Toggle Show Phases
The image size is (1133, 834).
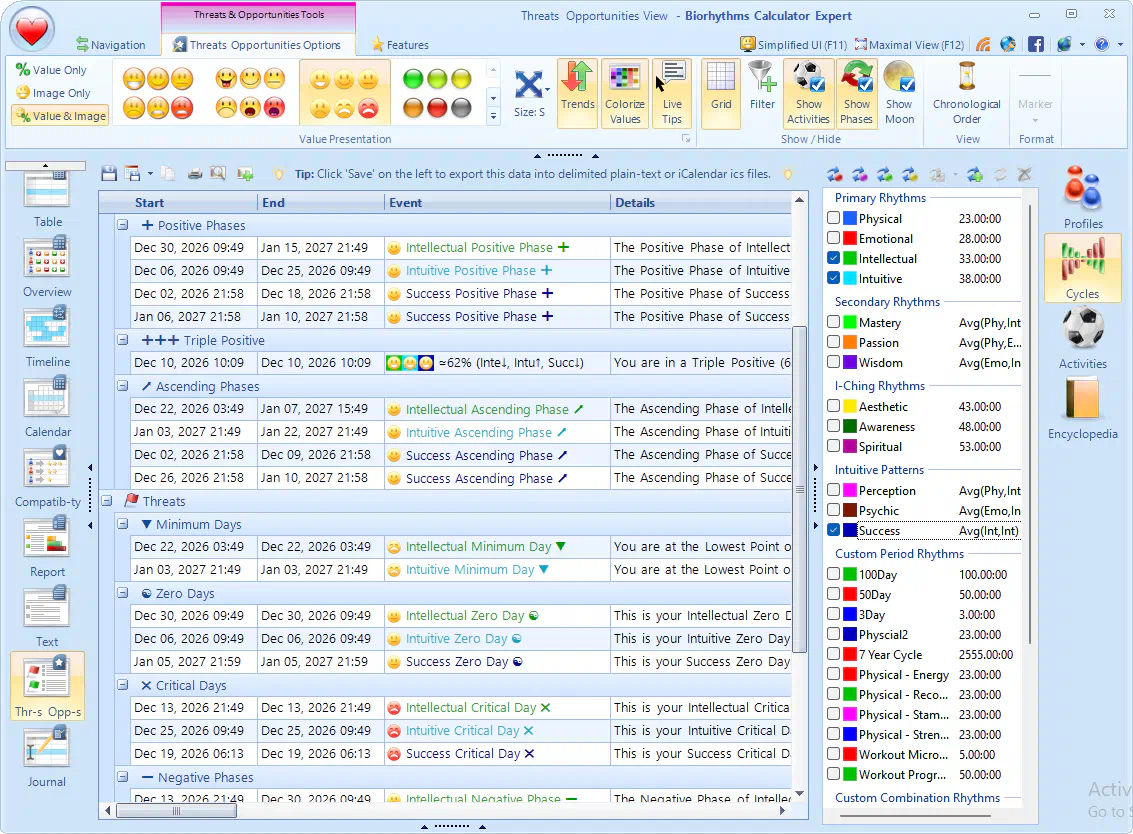856,94
